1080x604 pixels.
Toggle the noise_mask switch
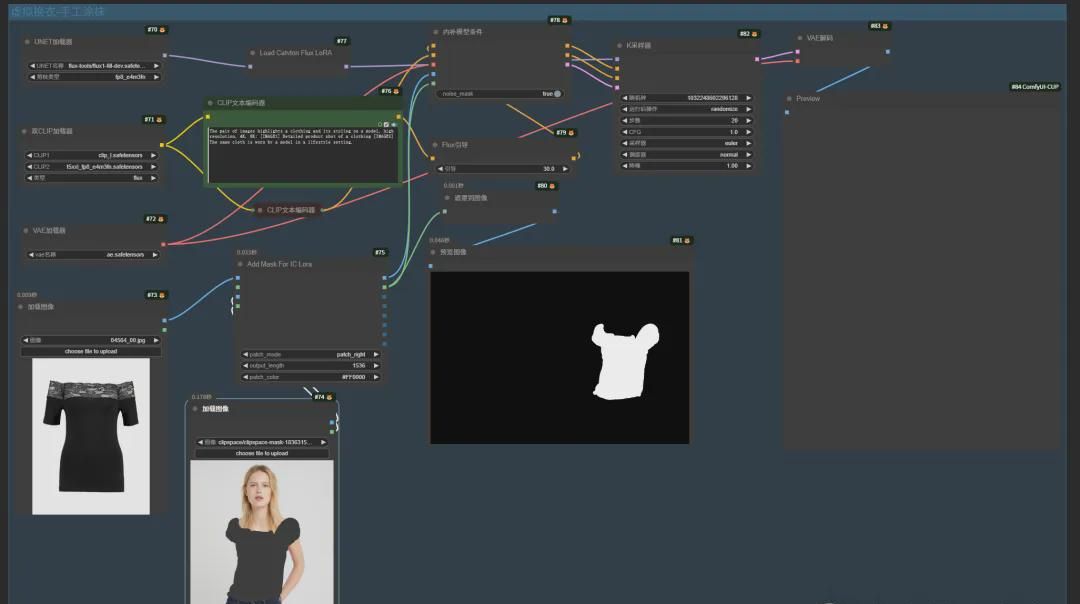(x=556, y=94)
